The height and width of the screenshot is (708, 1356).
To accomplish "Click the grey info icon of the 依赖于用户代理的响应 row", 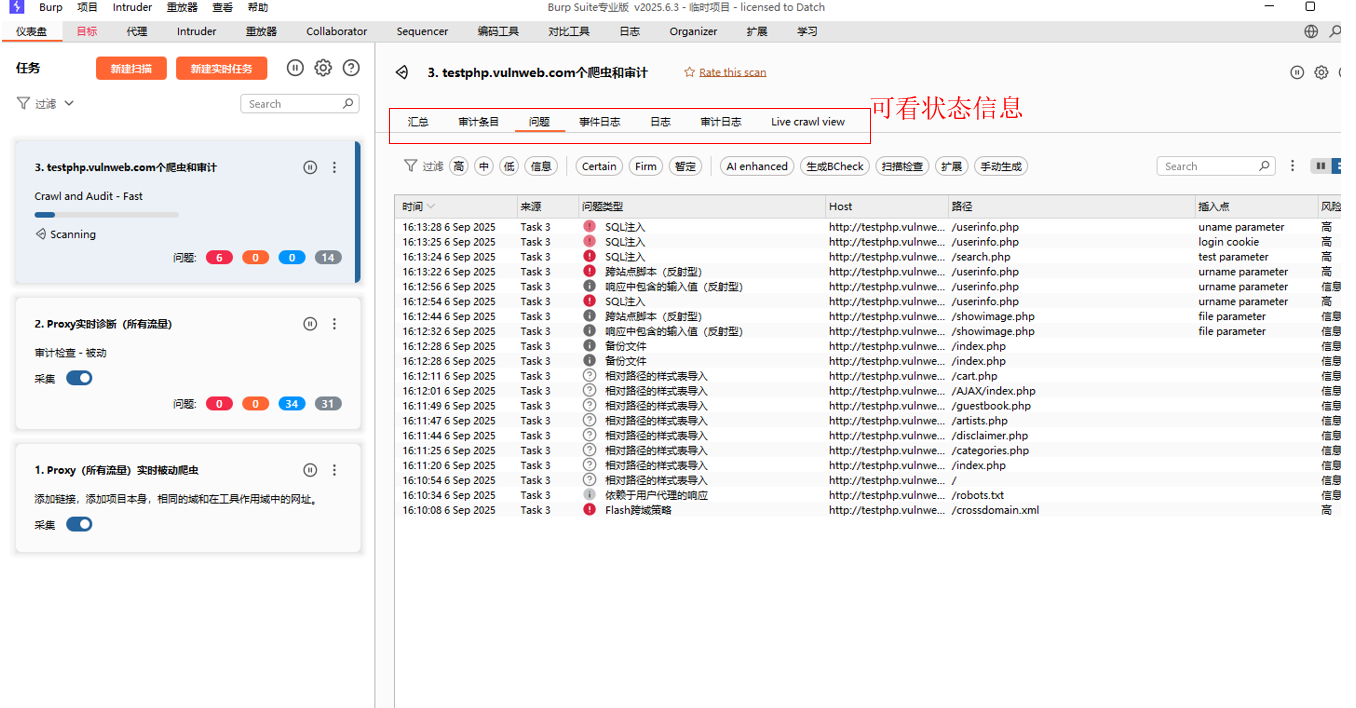I will point(589,495).
